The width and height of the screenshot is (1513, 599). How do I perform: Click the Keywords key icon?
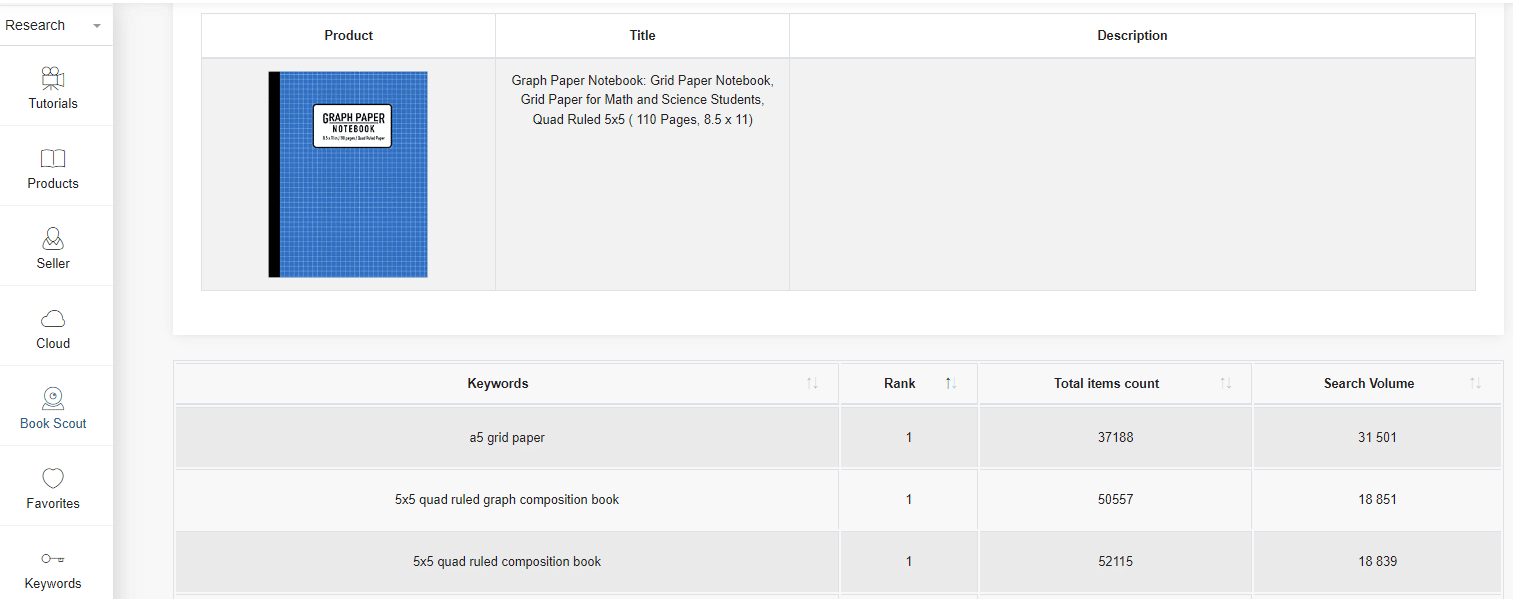pos(53,558)
